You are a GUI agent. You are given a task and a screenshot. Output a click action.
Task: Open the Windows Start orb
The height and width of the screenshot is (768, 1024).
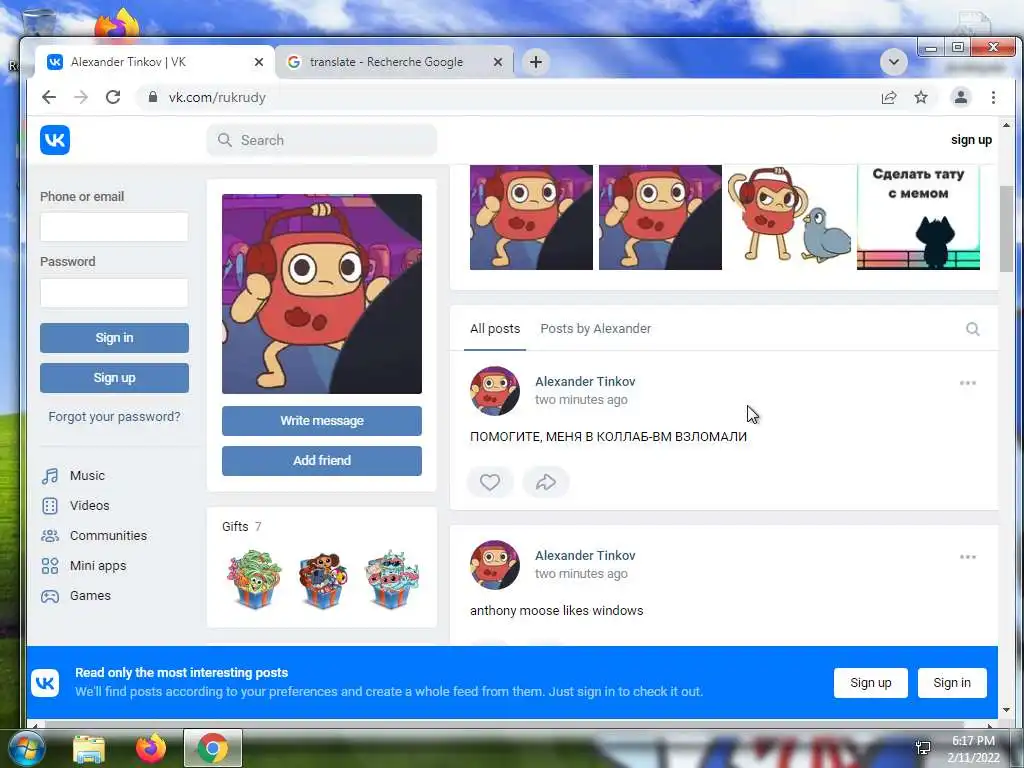(26, 748)
